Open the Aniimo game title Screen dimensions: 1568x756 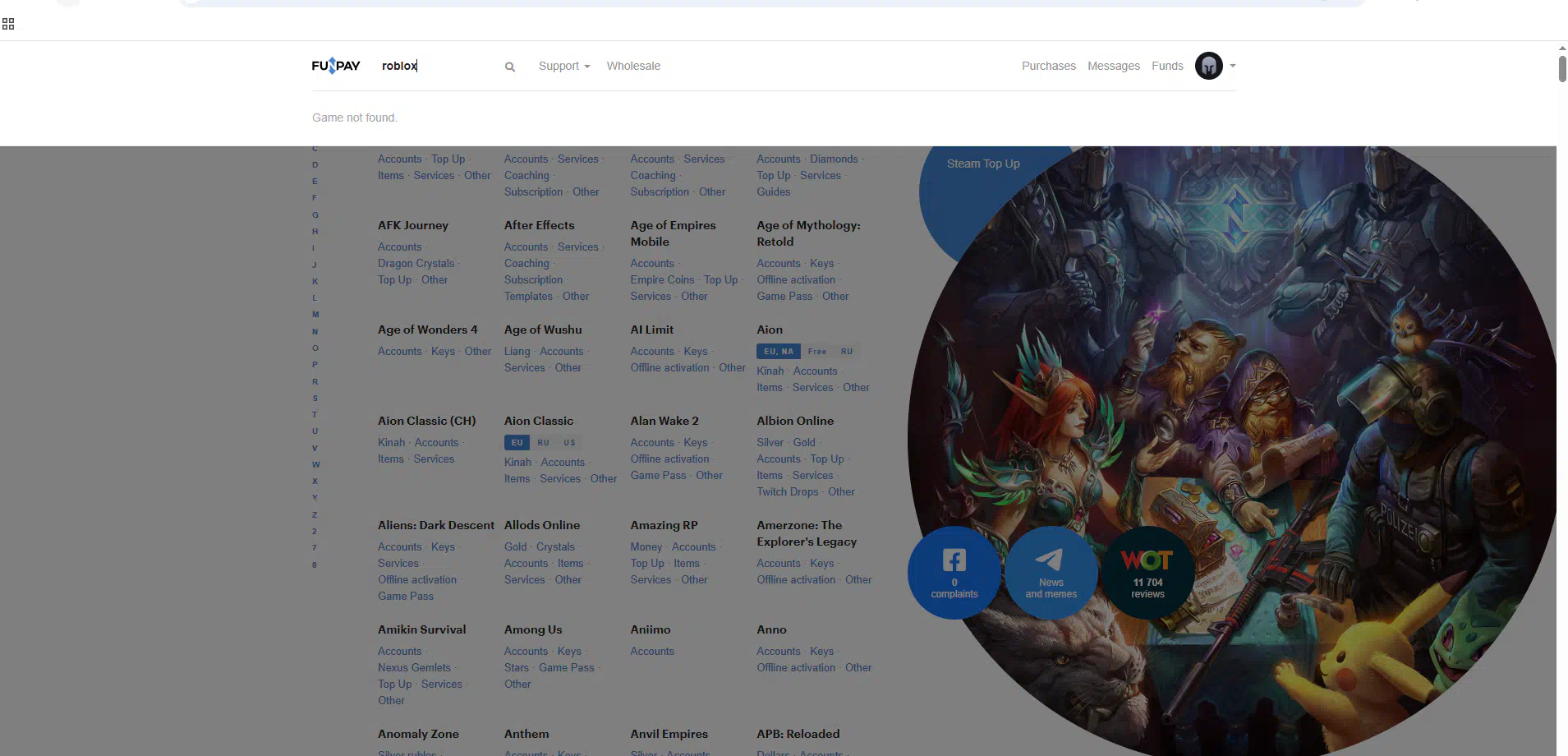coord(651,629)
